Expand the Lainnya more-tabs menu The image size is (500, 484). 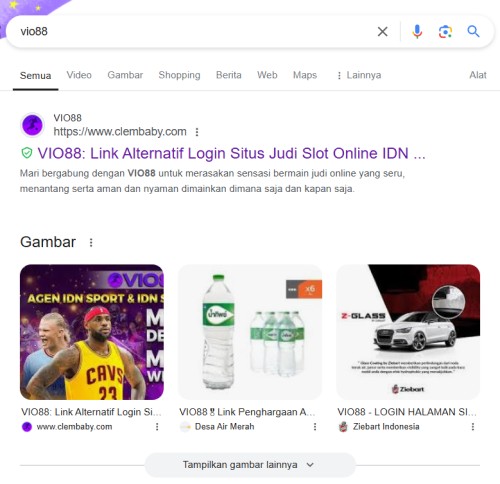click(x=359, y=75)
